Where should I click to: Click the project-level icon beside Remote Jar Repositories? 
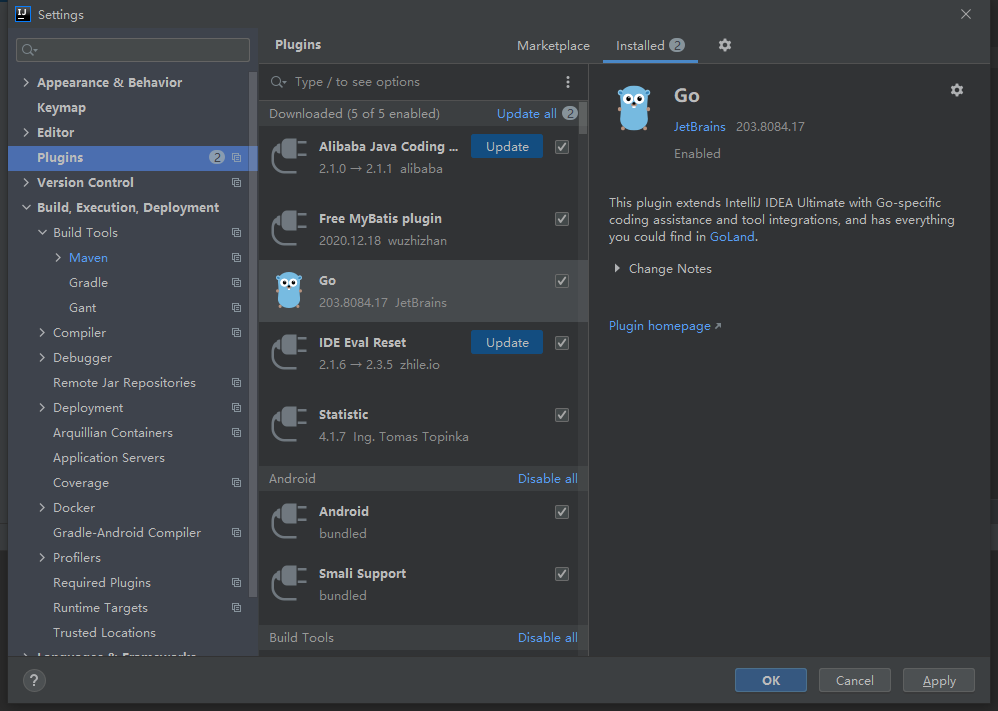(x=237, y=383)
